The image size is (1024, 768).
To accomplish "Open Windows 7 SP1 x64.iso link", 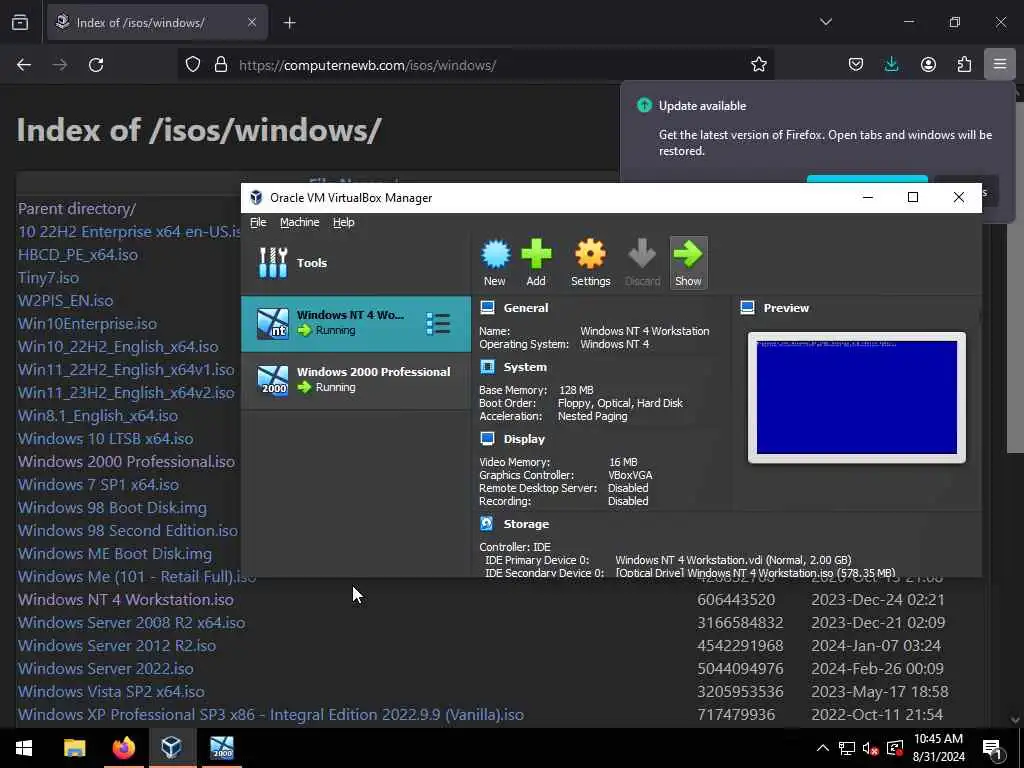I will pos(99,485).
